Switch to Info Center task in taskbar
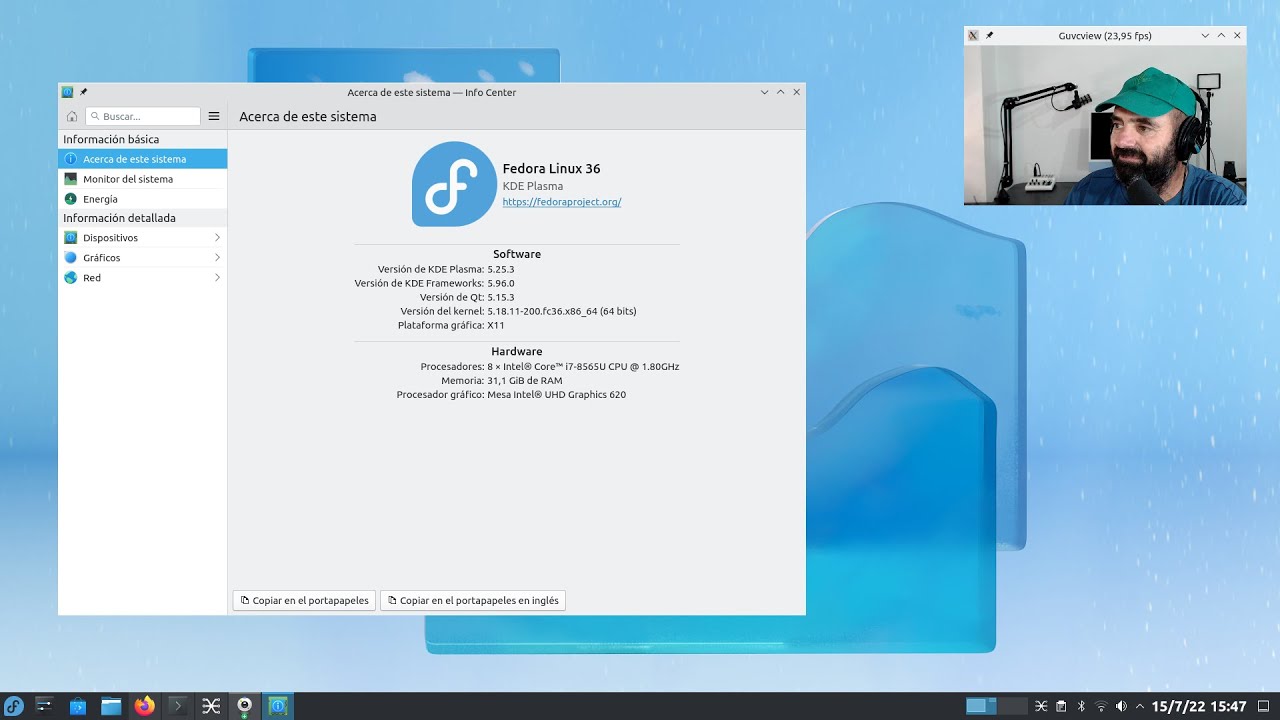The image size is (1280, 720). [x=278, y=706]
